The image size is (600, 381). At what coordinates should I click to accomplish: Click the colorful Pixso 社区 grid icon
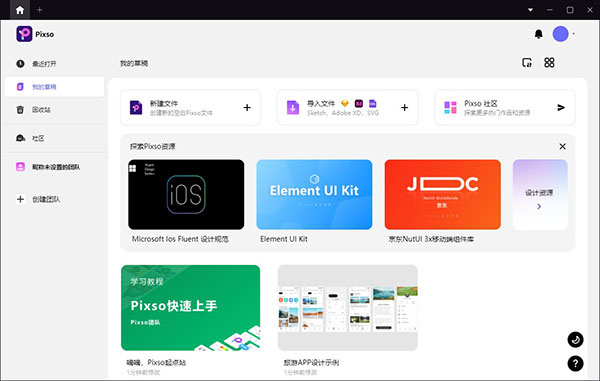pyautogui.click(x=450, y=107)
